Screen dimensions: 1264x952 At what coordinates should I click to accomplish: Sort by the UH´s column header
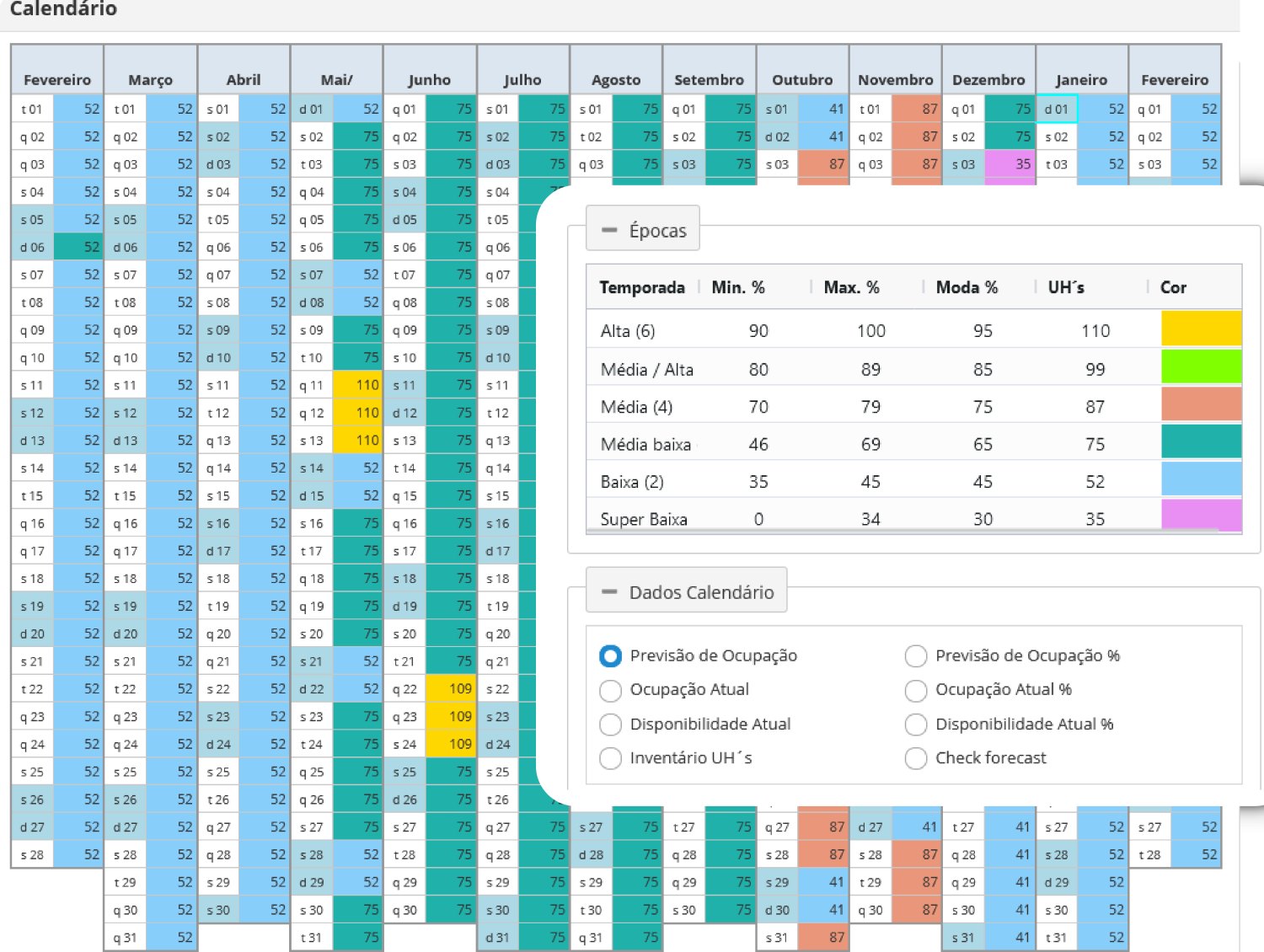click(1091, 287)
